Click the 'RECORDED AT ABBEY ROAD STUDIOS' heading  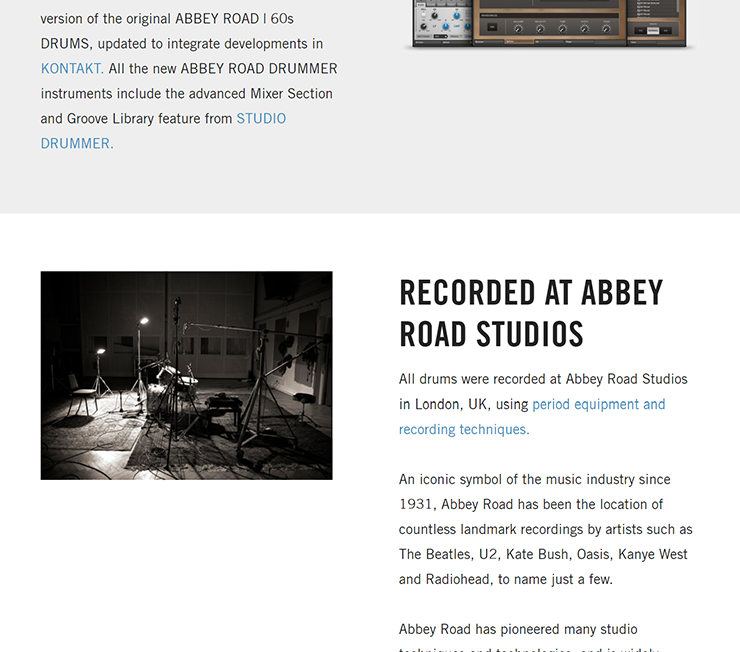(x=531, y=313)
